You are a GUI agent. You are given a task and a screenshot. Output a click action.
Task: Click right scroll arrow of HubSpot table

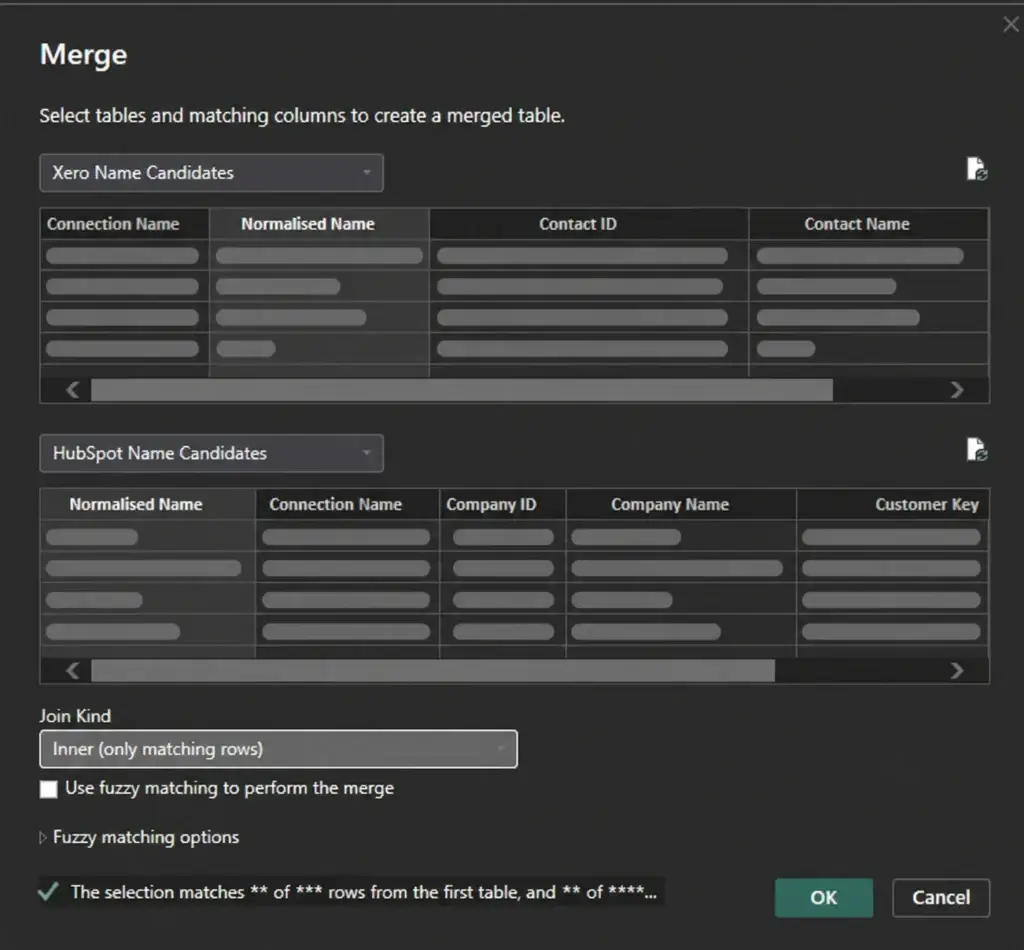pyautogui.click(x=957, y=671)
